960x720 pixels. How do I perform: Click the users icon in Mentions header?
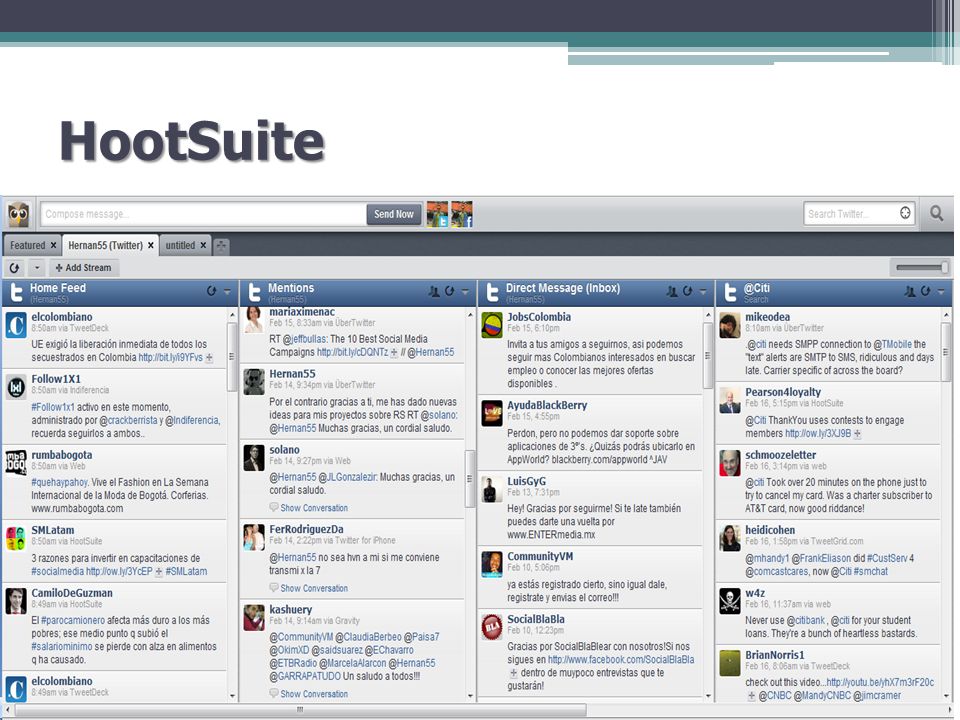pyautogui.click(x=434, y=291)
